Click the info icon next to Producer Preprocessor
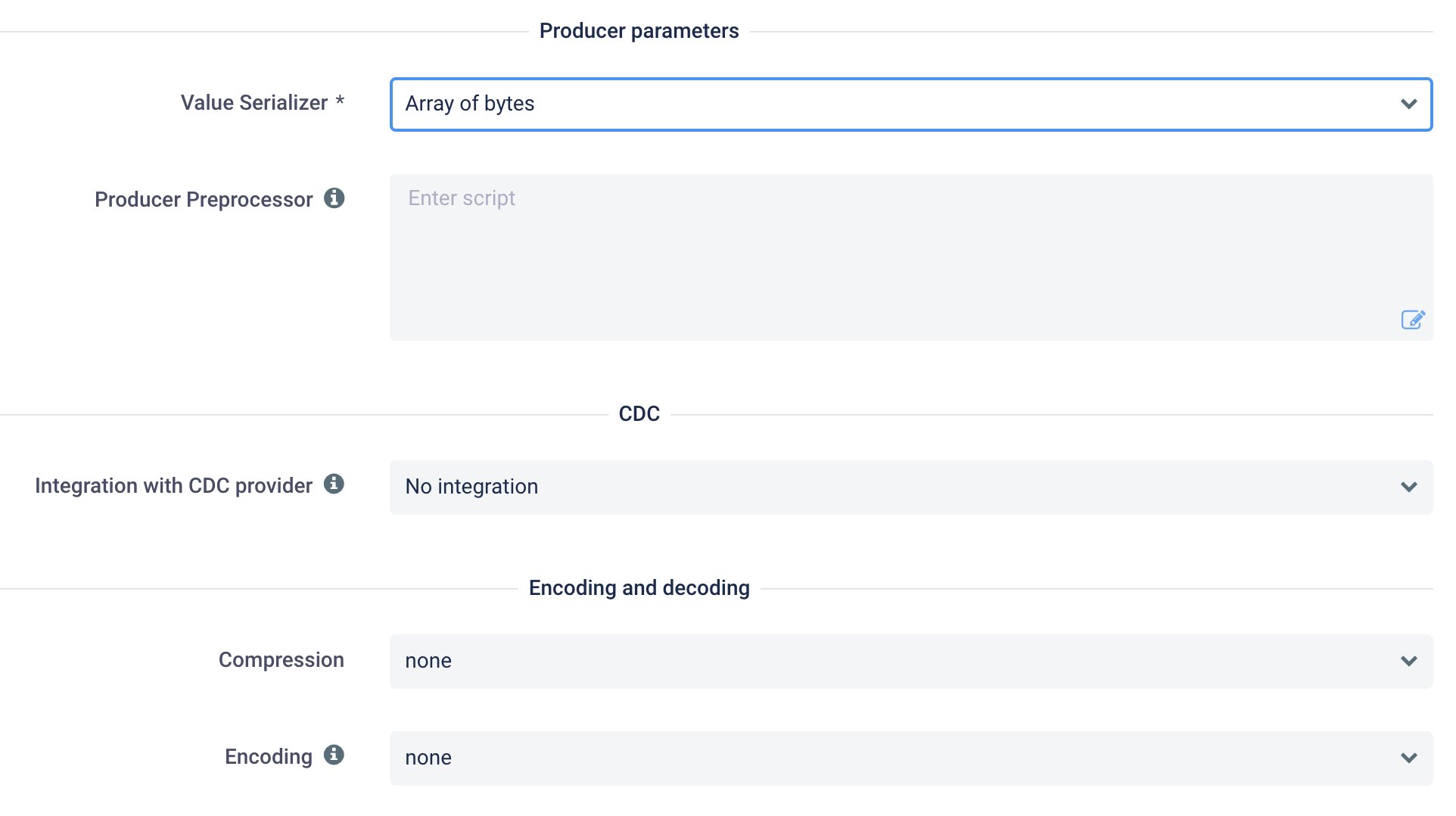The image size is (1456, 816). pos(334,198)
